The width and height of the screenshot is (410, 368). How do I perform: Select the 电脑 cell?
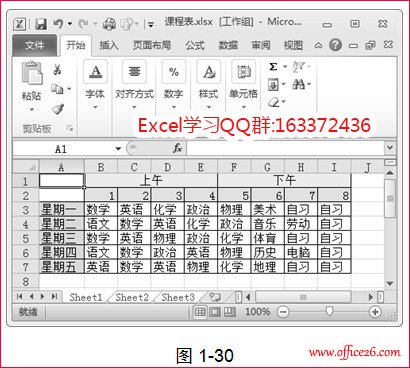301,253
